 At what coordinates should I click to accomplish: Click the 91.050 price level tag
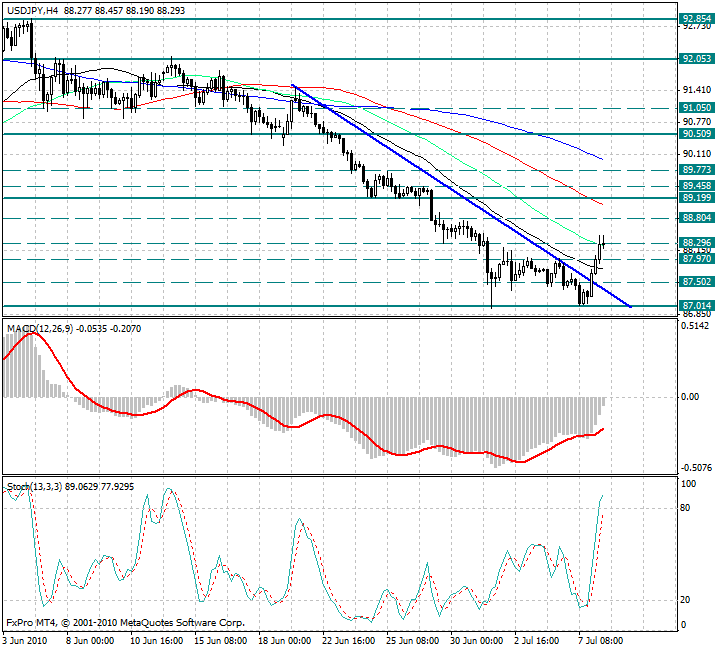click(696, 107)
